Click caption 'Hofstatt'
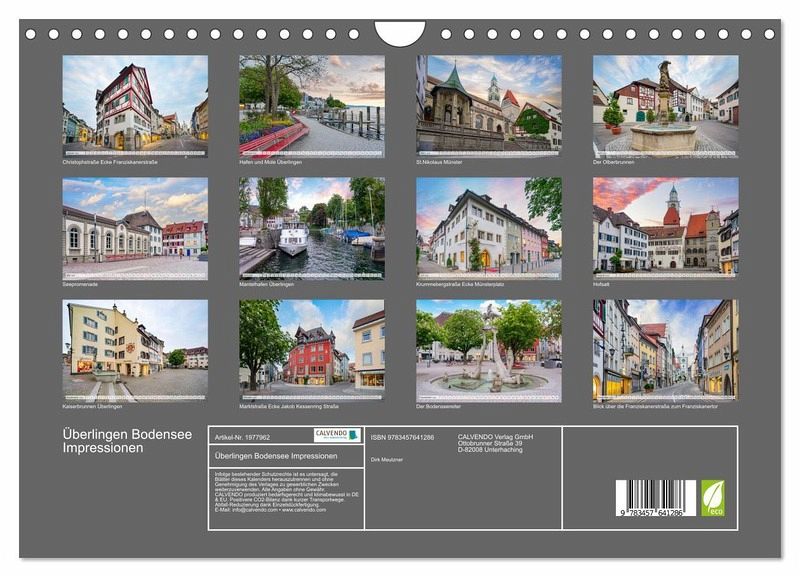Image resolution: width=800 pixels, height=577 pixels. (601, 284)
